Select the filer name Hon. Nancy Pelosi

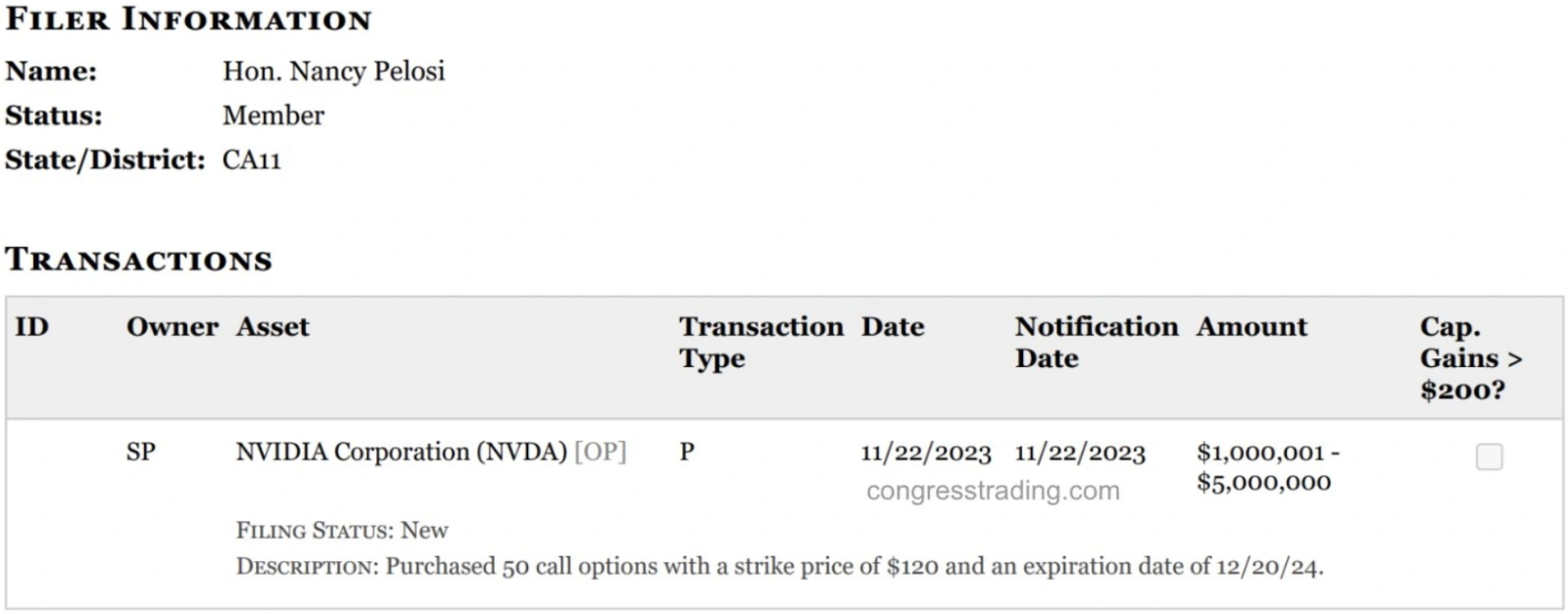point(333,71)
